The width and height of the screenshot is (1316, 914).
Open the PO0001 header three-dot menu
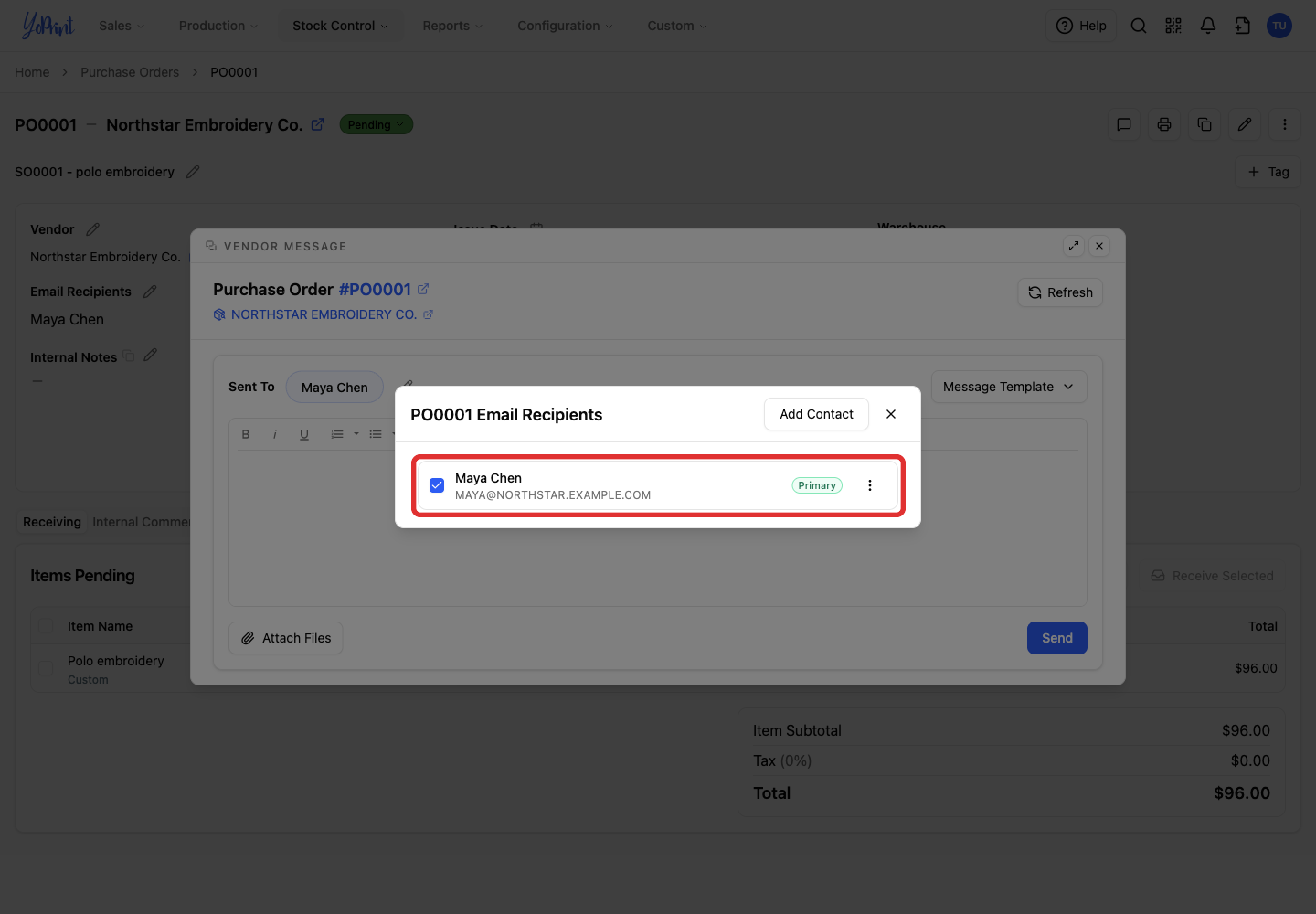click(x=1285, y=124)
